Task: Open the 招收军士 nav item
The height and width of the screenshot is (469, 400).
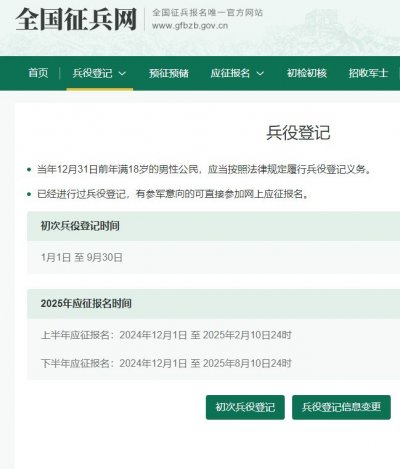Action: [x=368, y=73]
